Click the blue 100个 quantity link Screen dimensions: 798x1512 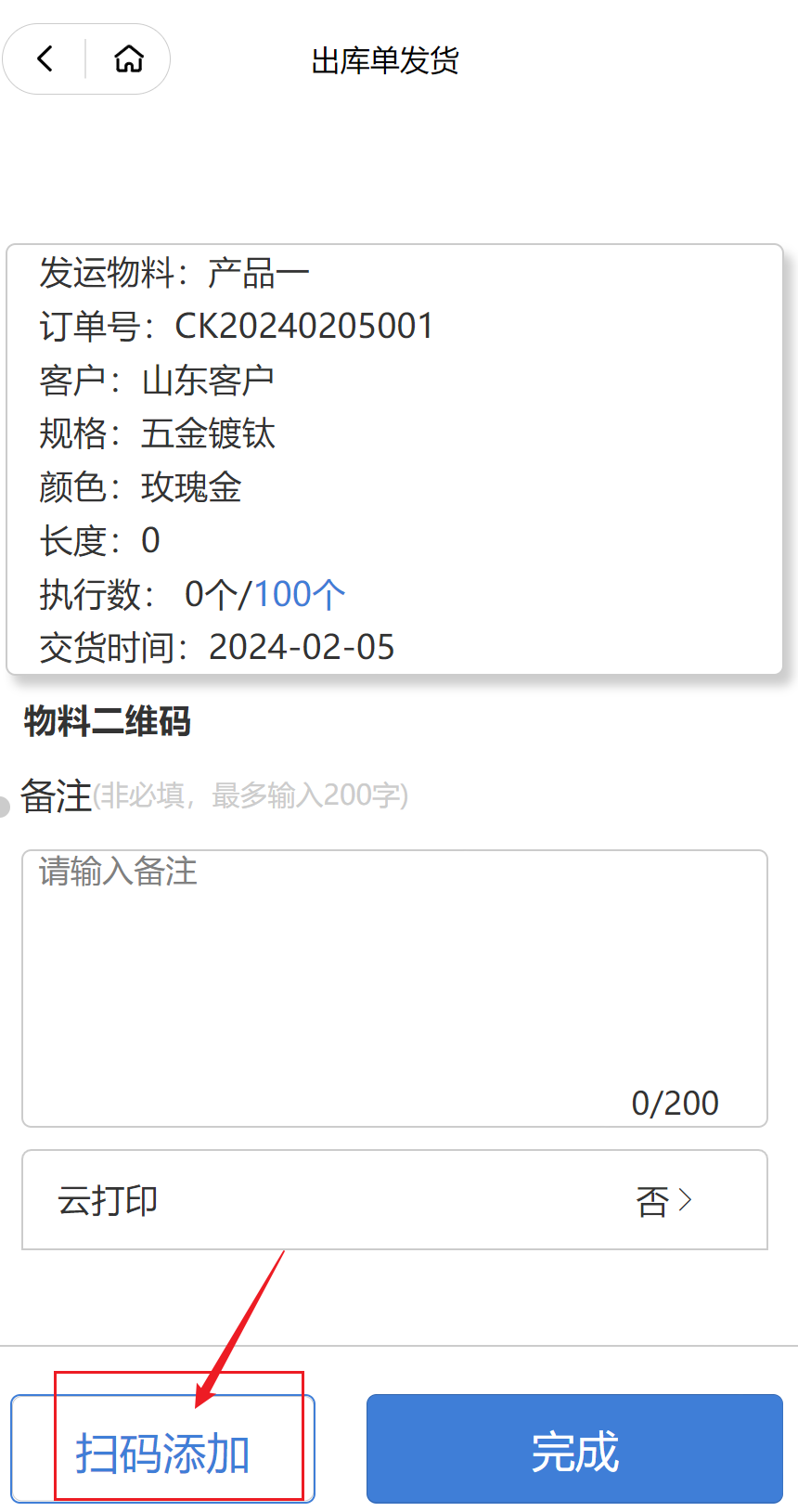(x=300, y=594)
